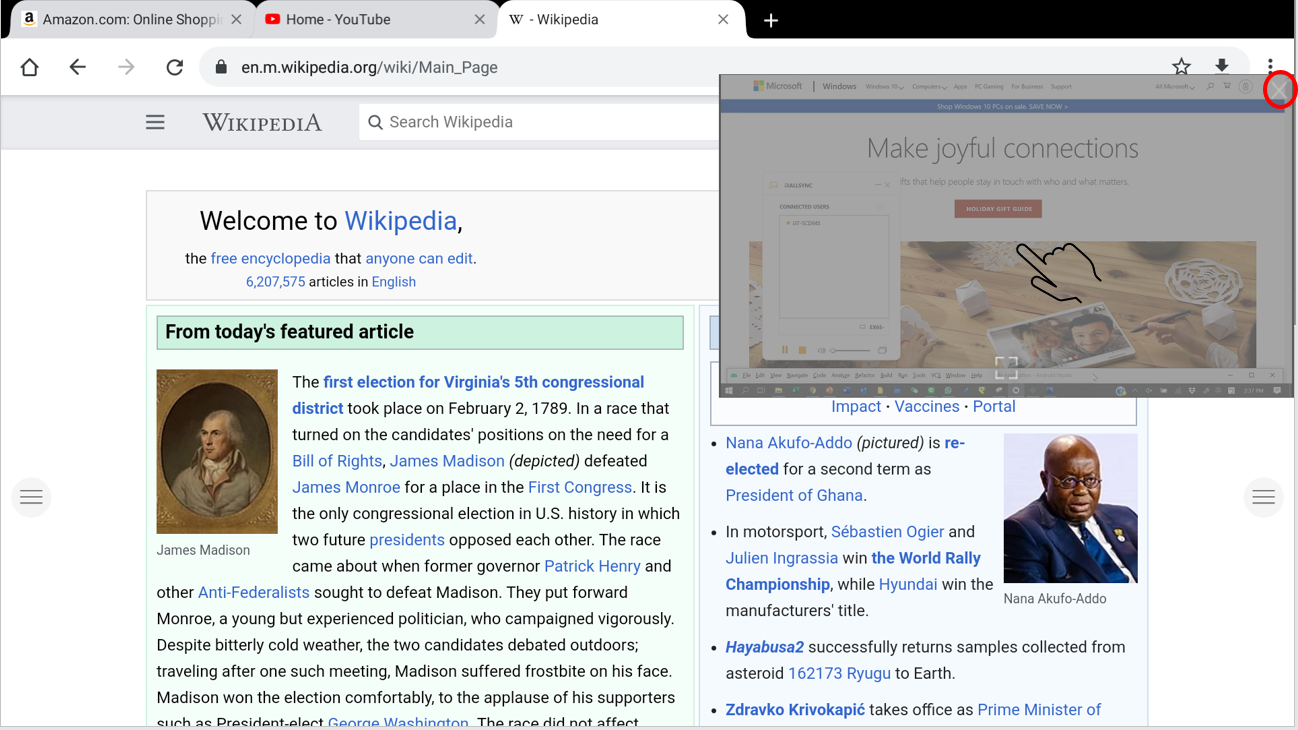
Task: Open the English language link
Action: (394, 281)
